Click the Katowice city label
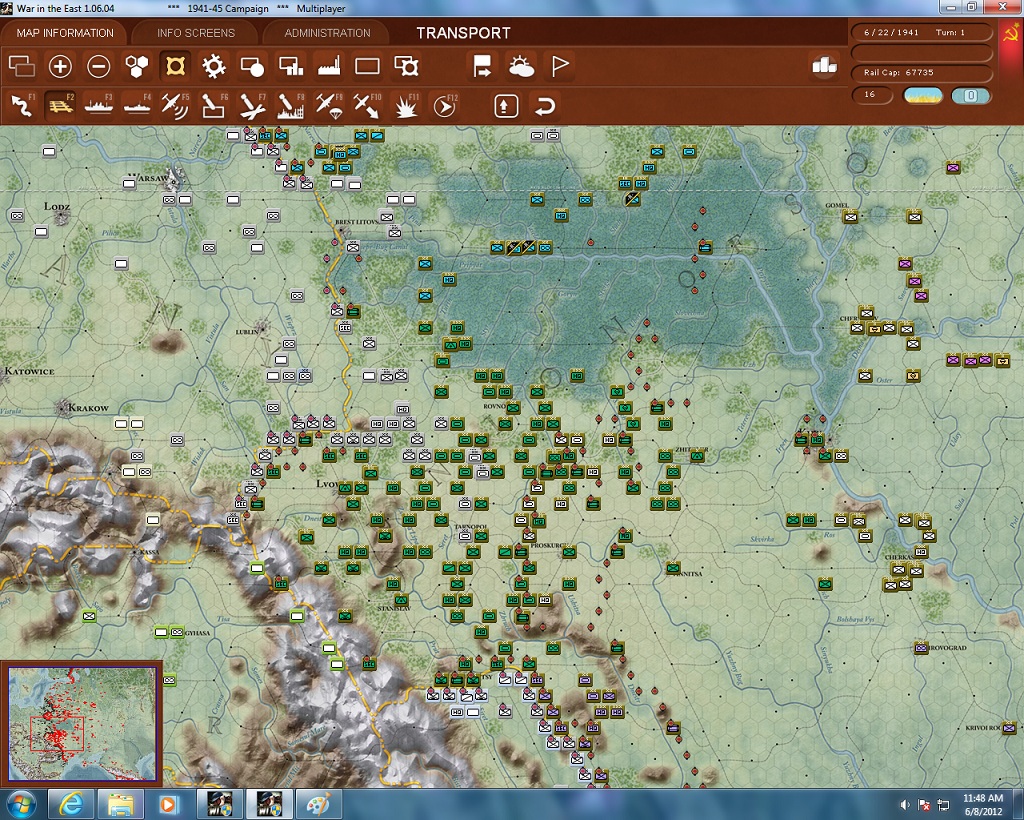Screen dimensions: 1024x820 coord(29,371)
